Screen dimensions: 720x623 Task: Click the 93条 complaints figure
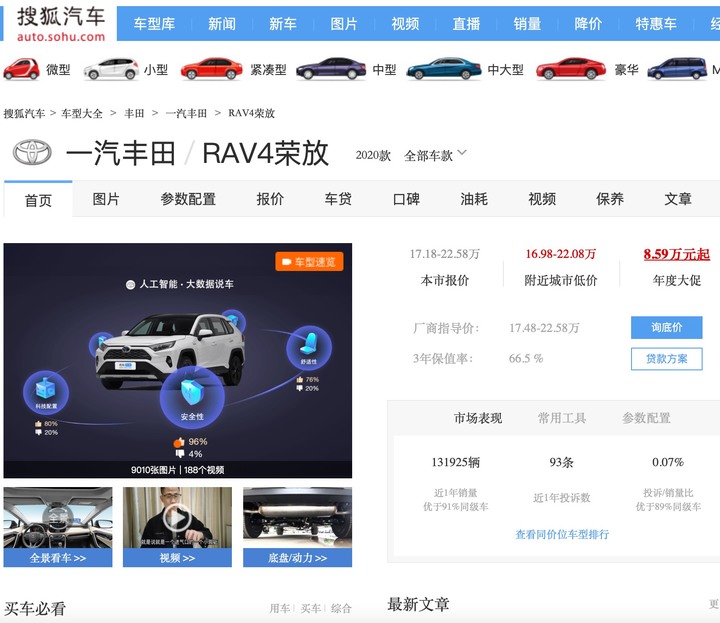pos(562,462)
